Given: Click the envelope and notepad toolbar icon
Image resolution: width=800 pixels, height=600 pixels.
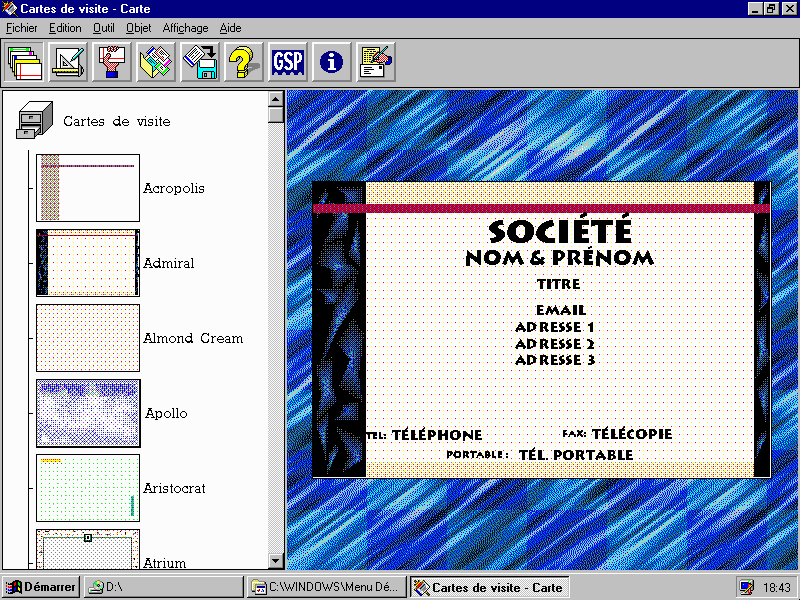Looking at the screenshot, I should click(x=376, y=62).
